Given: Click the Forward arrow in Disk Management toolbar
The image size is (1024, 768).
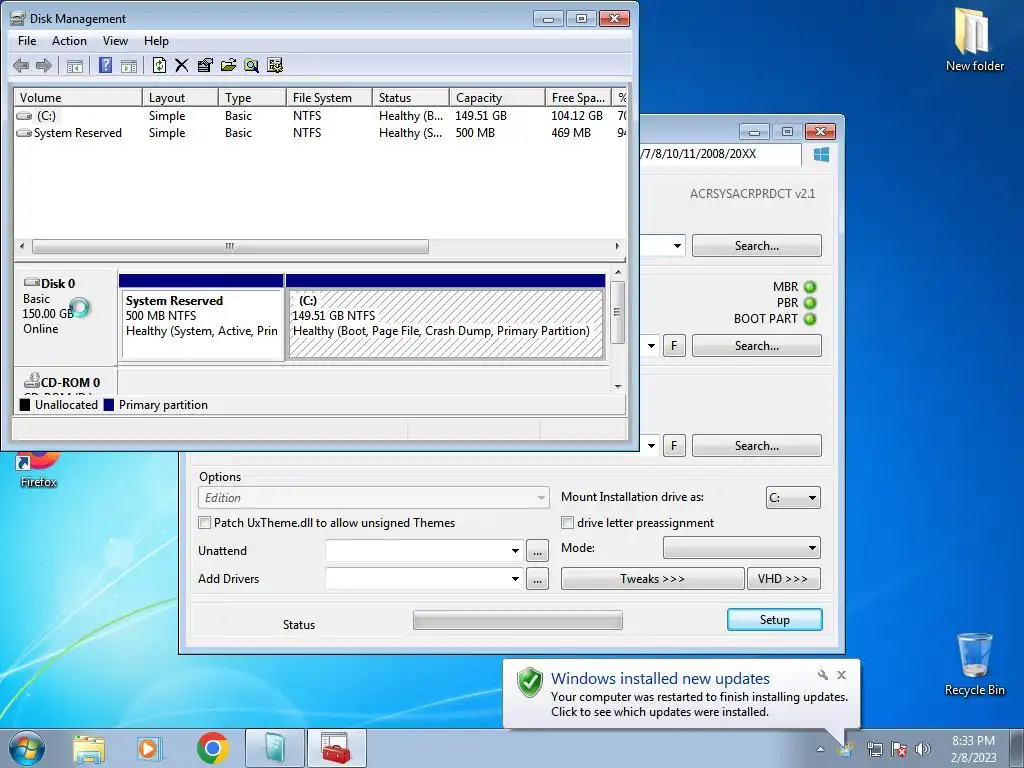Looking at the screenshot, I should [44, 65].
